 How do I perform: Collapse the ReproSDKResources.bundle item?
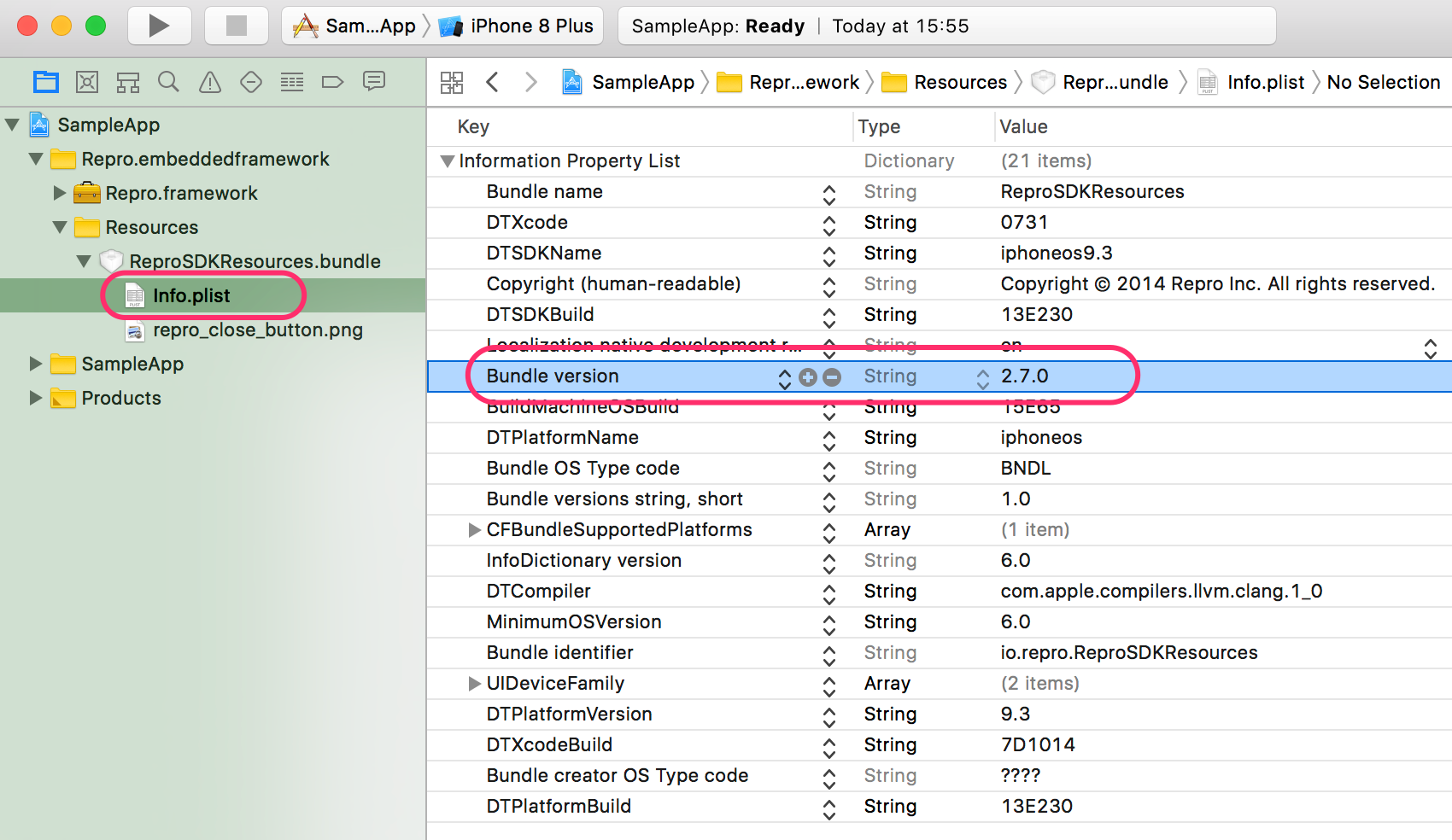click(x=84, y=261)
